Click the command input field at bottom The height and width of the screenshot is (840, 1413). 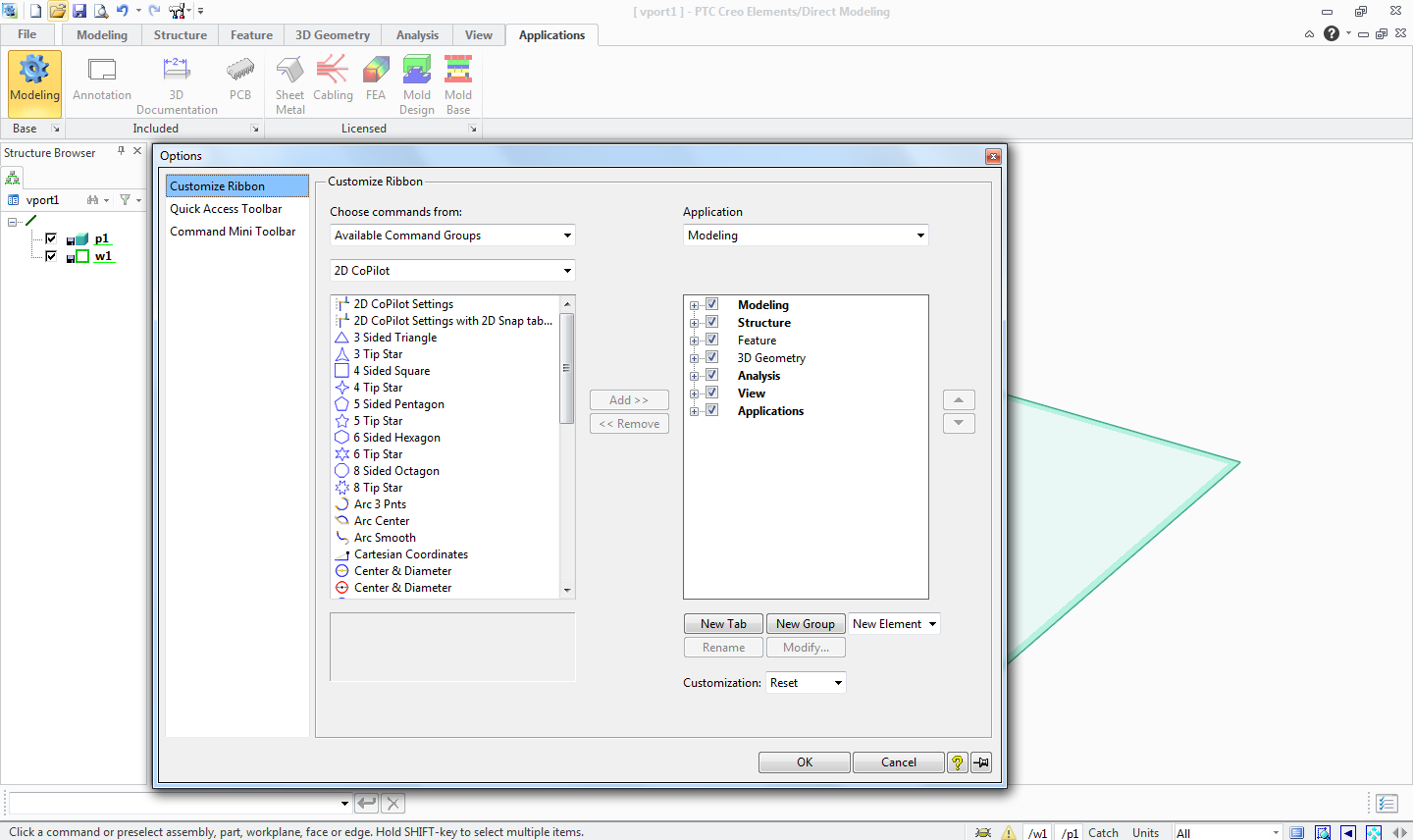[x=180, y=804]
